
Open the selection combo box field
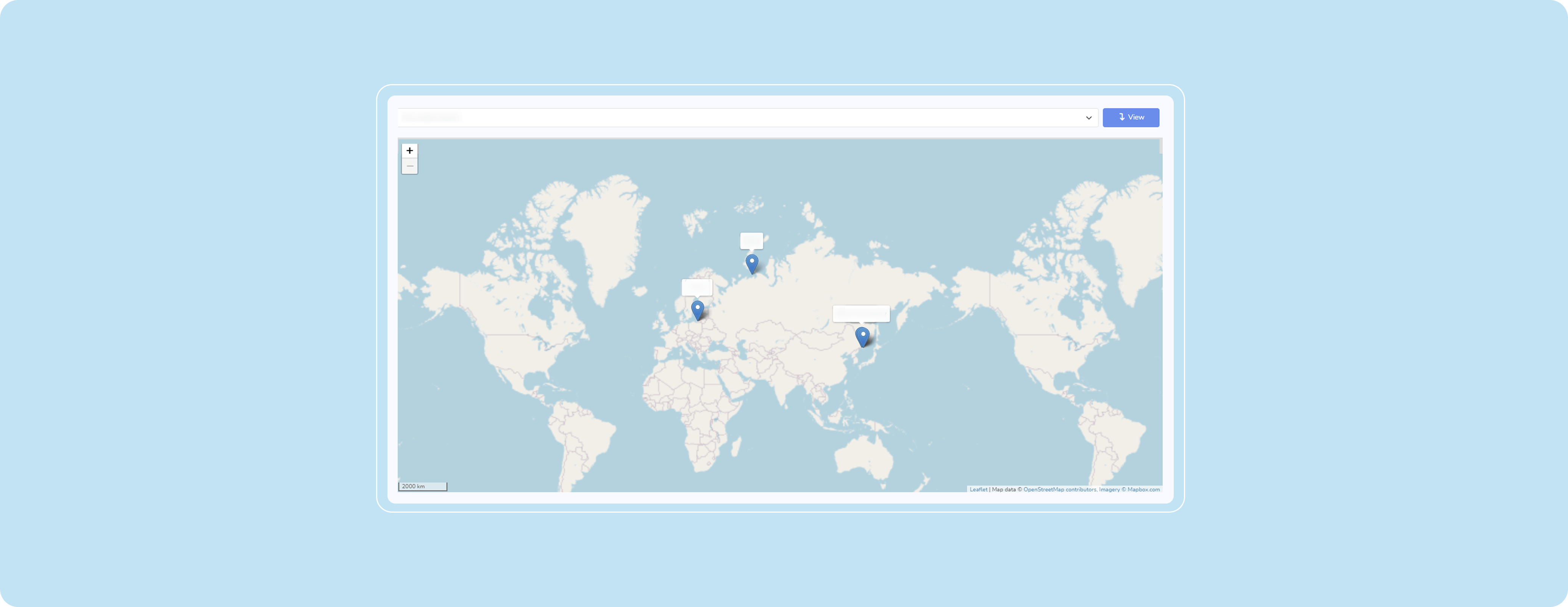click(x=731, y=117)
